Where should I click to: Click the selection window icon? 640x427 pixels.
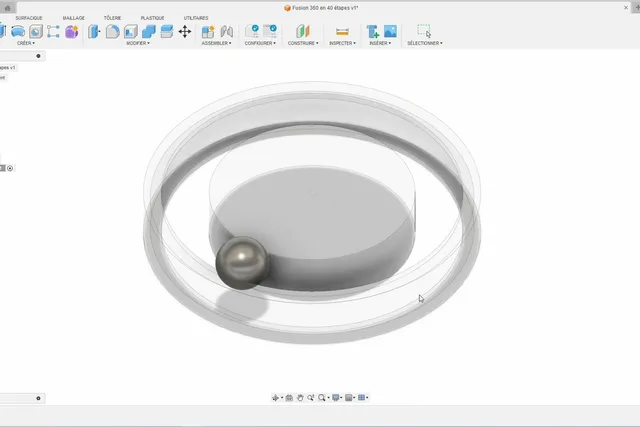tap(424, 31)
